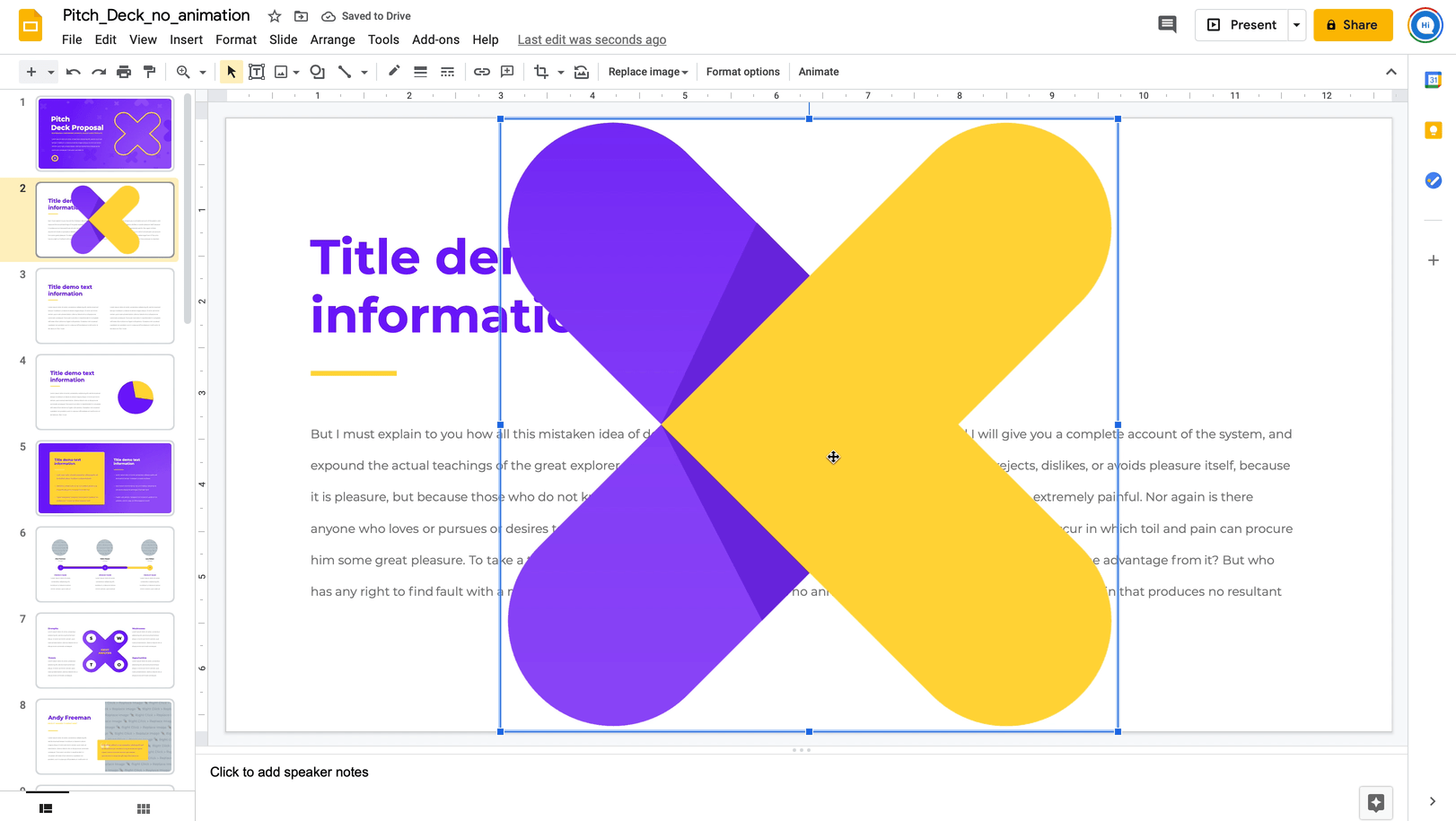This screenshot has height=821, width=1456.
Task: Click the Explore button in bottom-right corner
Action: coord(1376,802)
